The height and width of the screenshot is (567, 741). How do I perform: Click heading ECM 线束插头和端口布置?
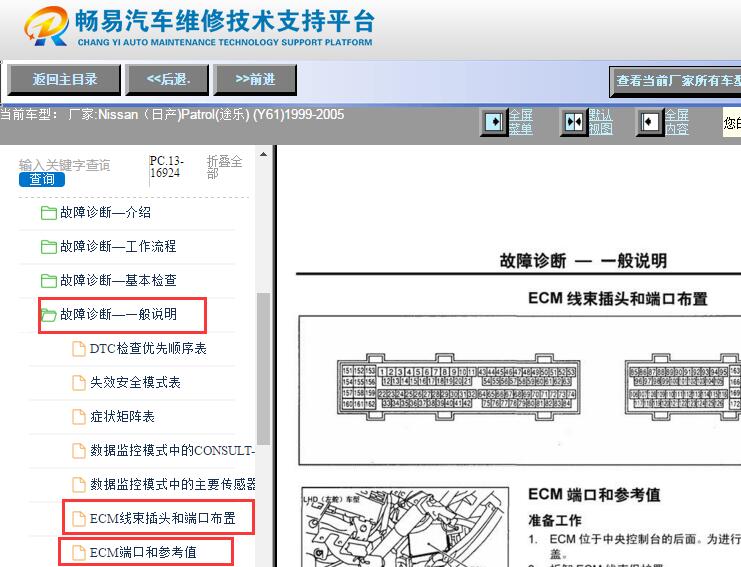[618, 299]
